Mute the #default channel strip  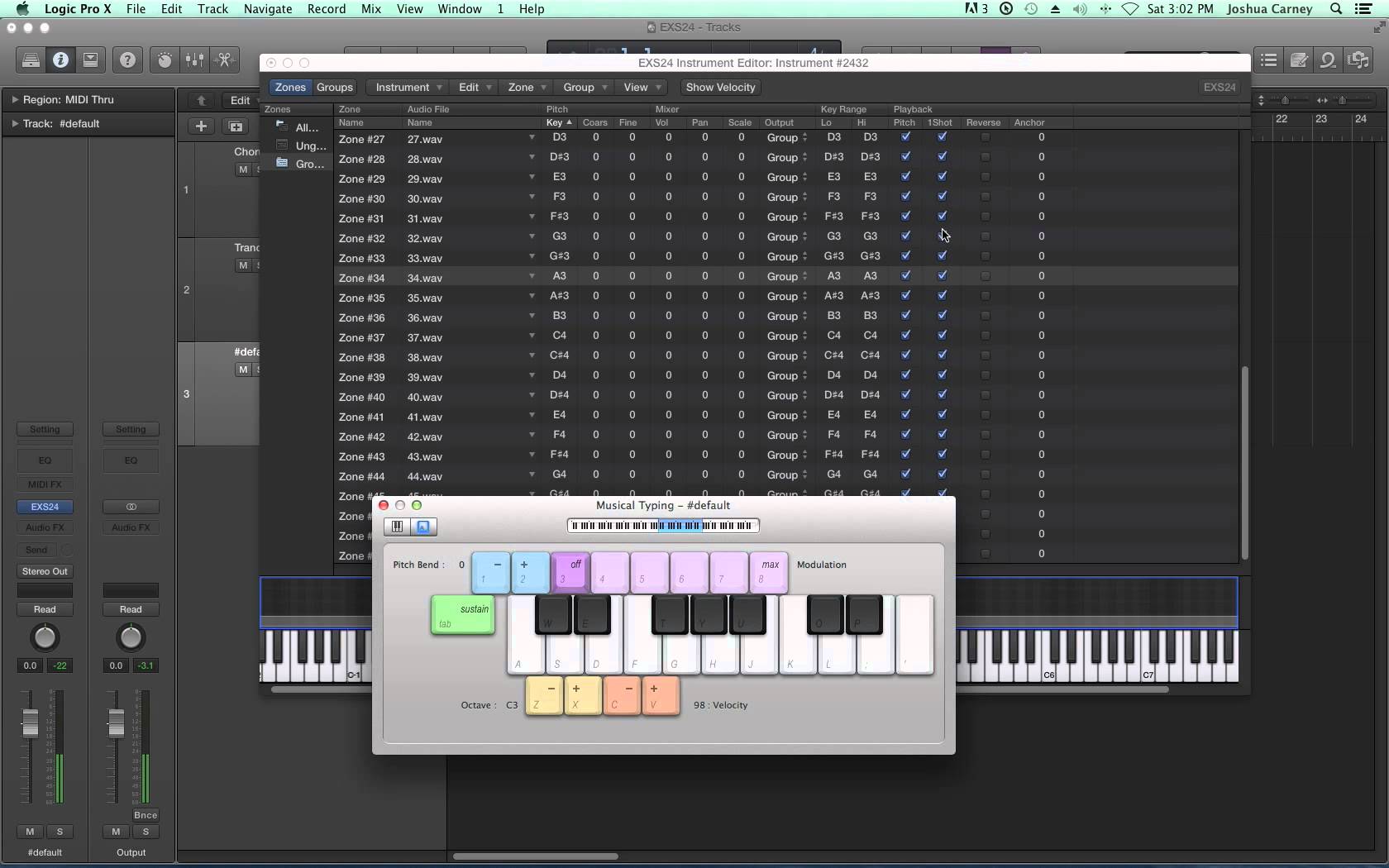point(30,832)
